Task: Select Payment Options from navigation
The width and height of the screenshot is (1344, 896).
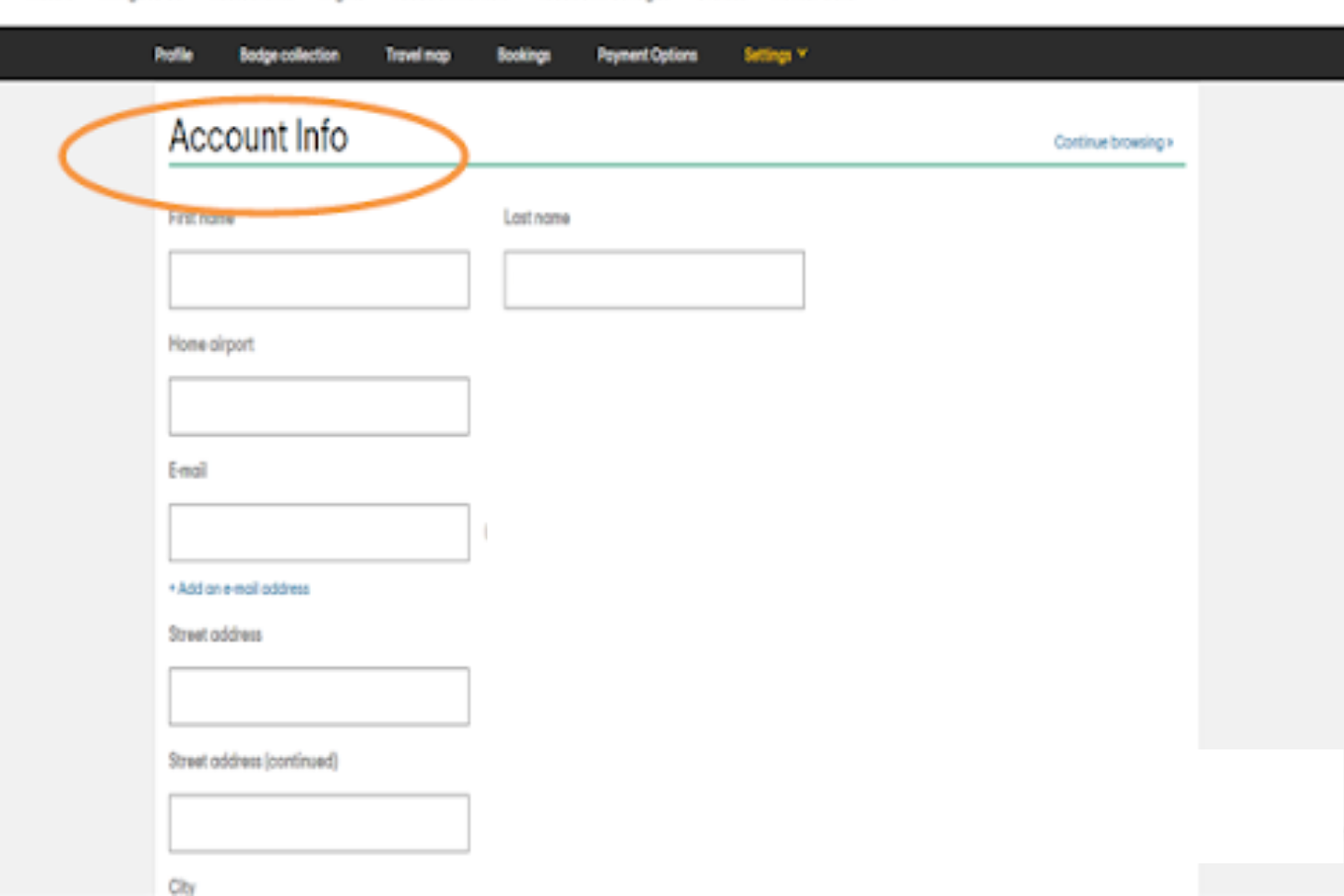Action: coord(647,55)
